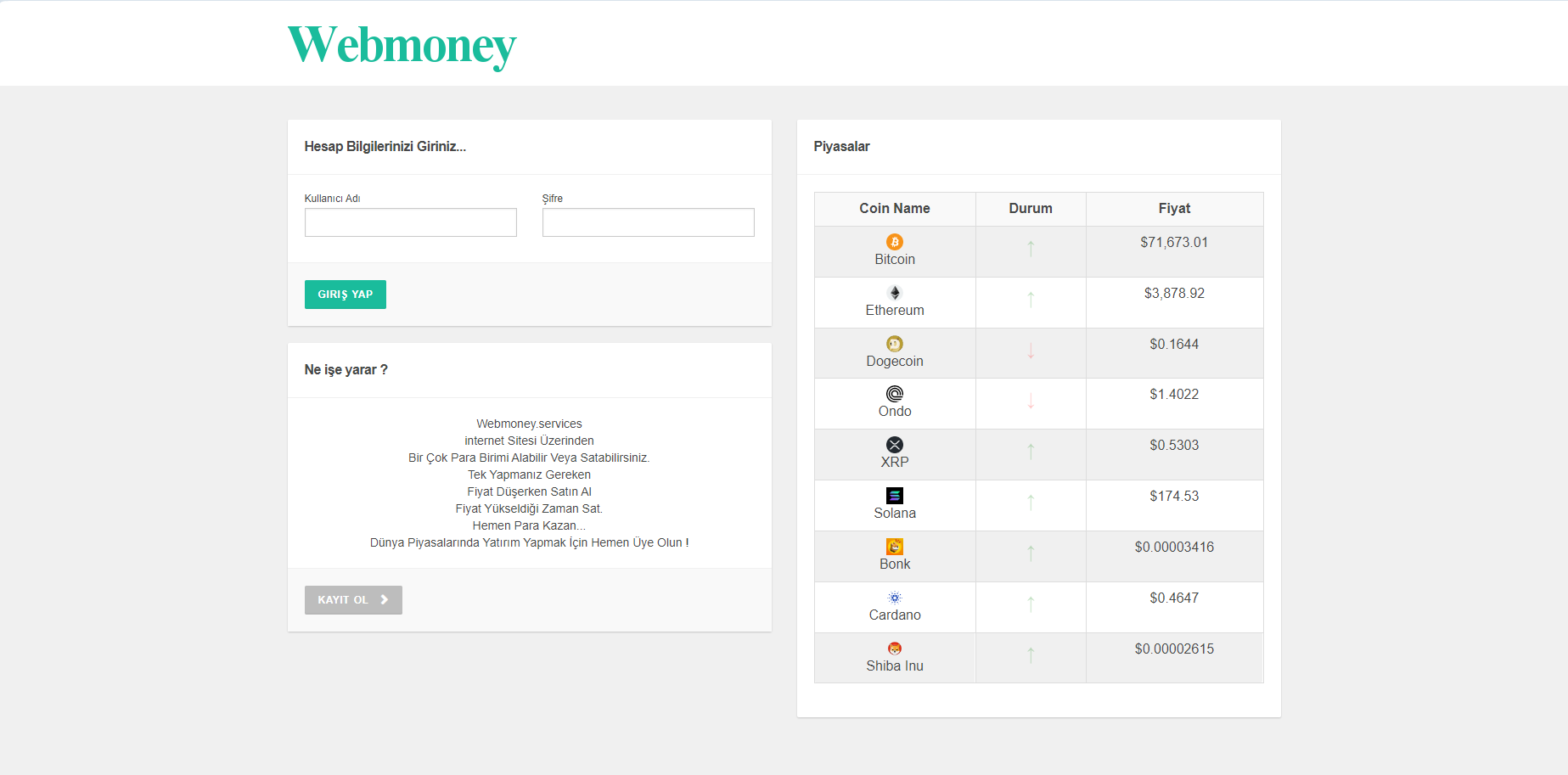Click XRP's green up arrow
This screenshot has height=775, width=1568.
1031,452
